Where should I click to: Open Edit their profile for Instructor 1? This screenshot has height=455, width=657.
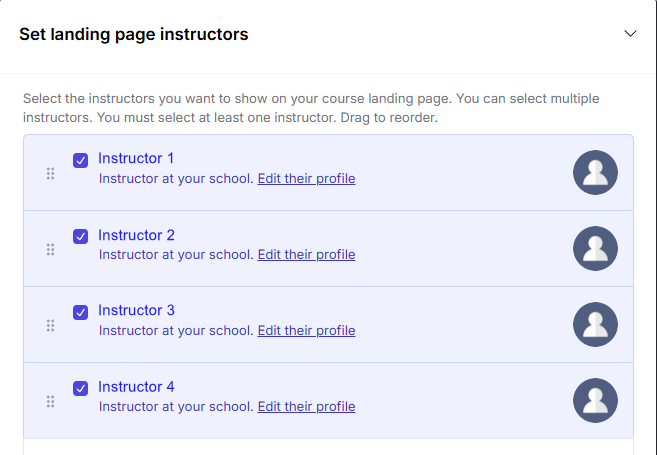(x=306, y=179)
